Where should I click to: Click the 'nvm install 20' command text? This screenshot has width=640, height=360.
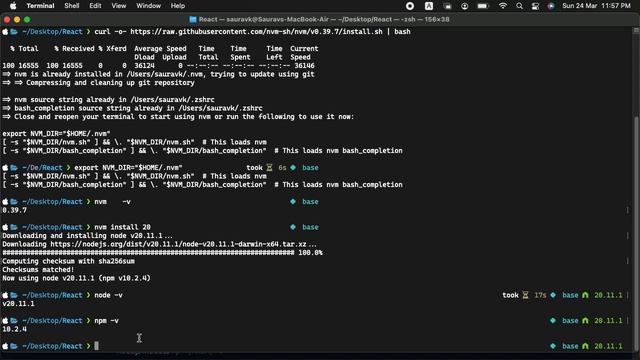(122, 227)
